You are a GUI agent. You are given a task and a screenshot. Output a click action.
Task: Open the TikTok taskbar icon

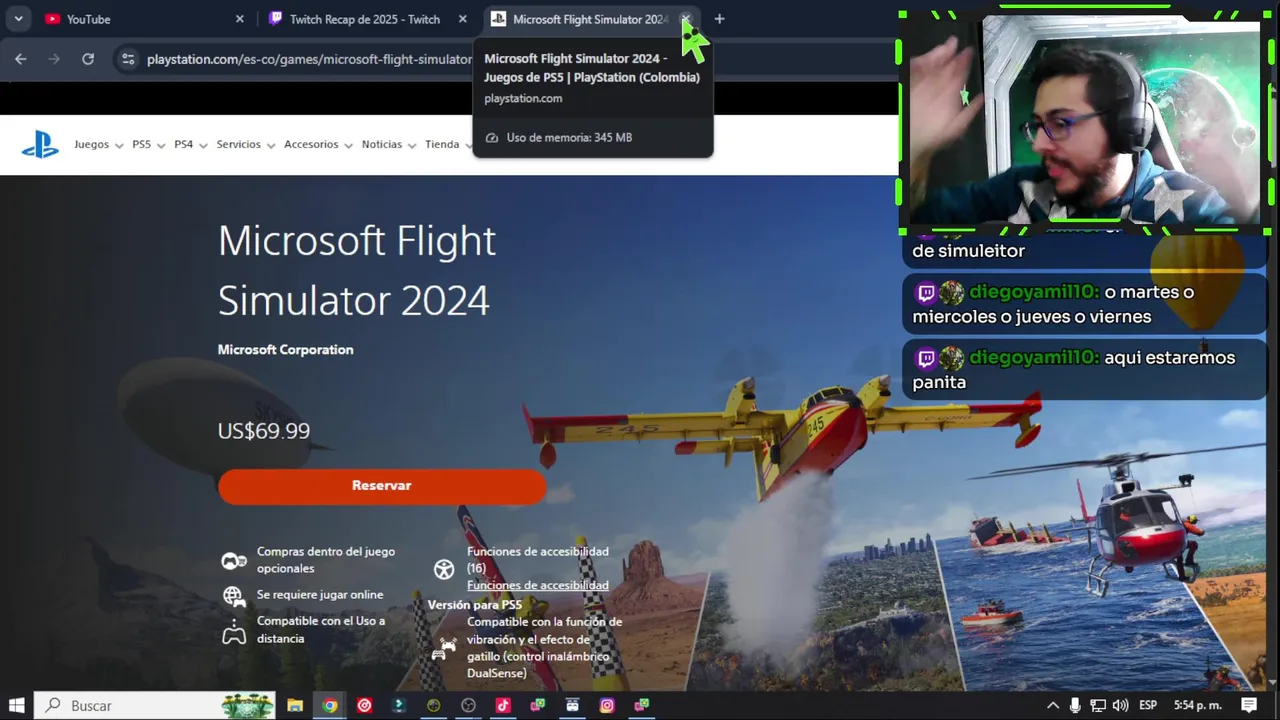(x=503, y=705)
